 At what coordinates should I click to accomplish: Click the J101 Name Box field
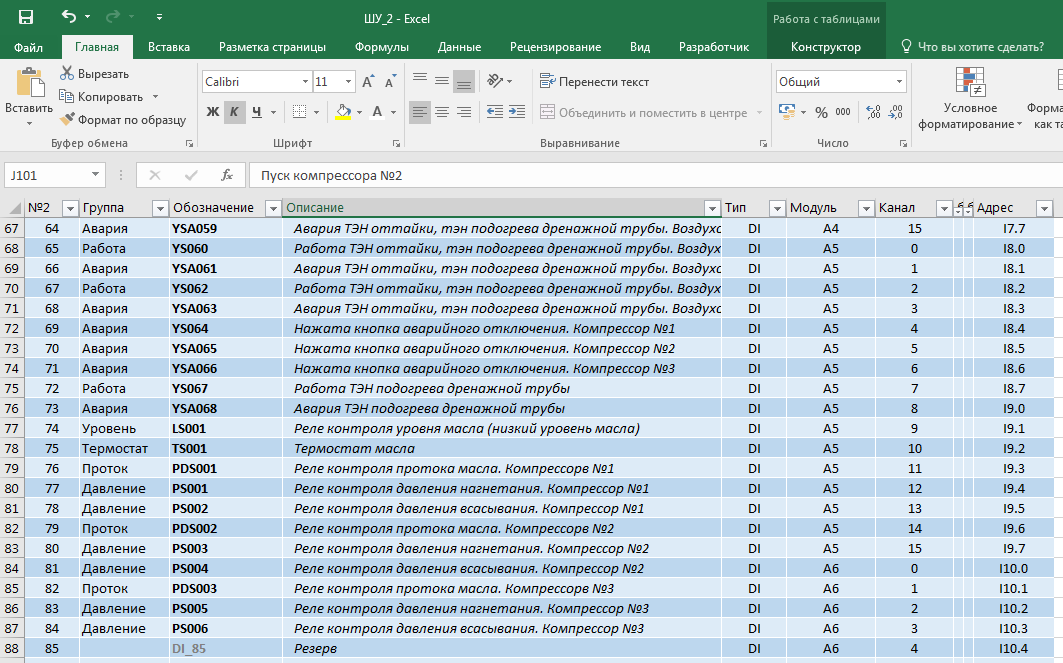coord(46,176)
